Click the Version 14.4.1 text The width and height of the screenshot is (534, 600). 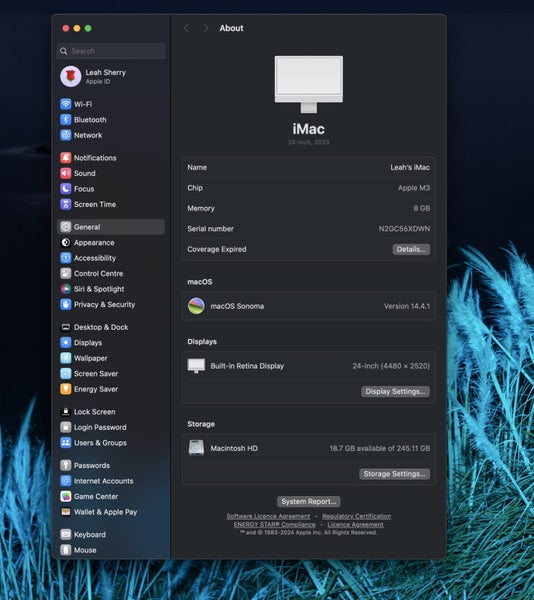click(x=407, y=306)
